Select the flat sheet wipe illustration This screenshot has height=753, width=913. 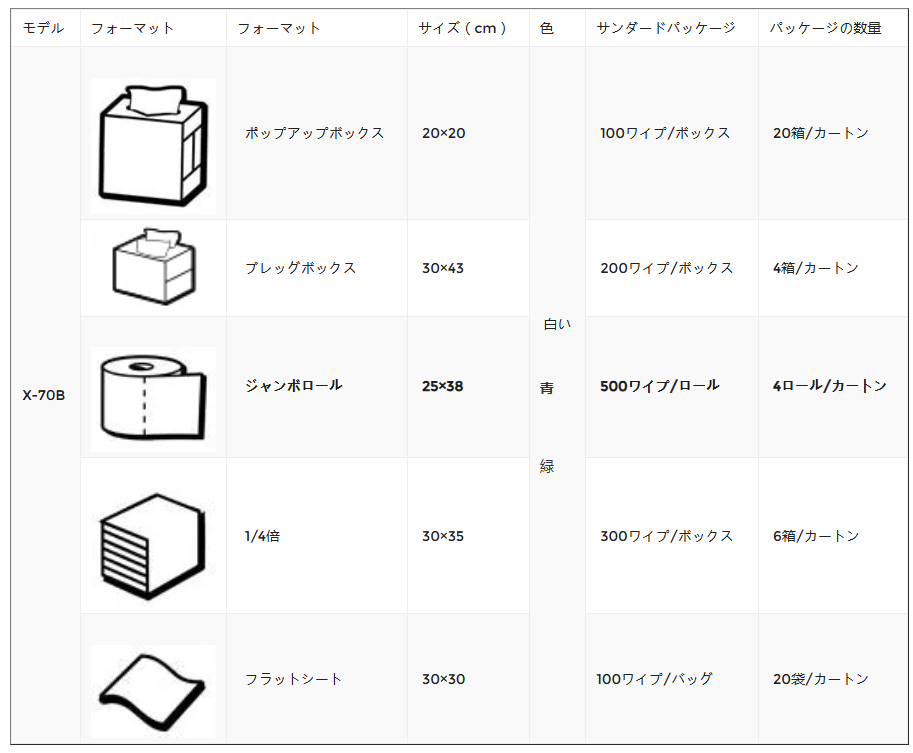click(x=153, y=691)
